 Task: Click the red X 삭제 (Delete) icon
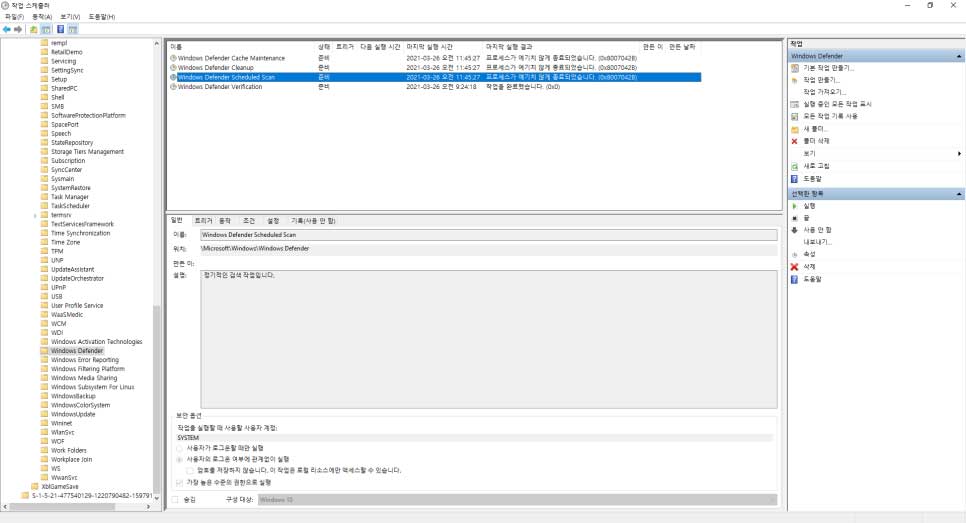pyautogui.click(x=795, y=267)
